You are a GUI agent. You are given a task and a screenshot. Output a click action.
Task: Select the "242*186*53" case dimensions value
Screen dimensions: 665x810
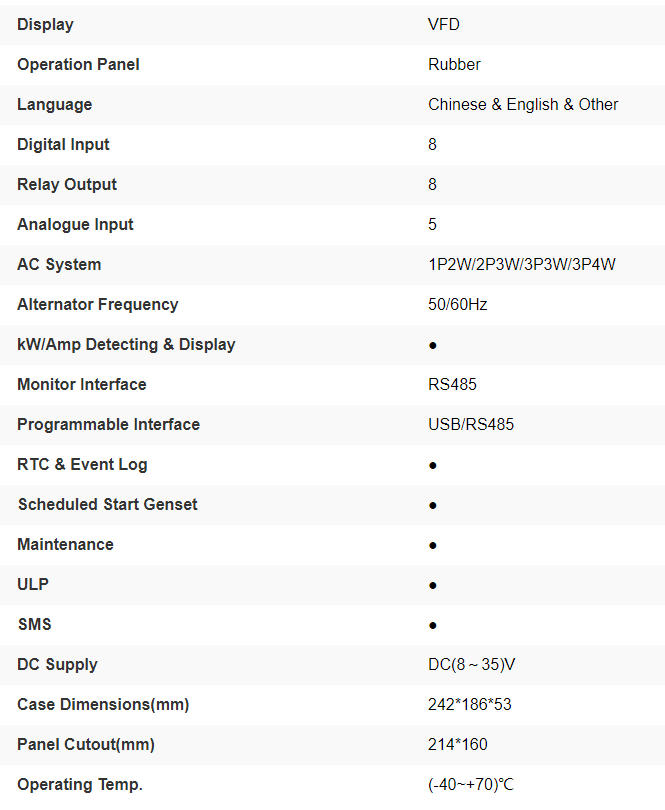pyautogui.click(x=469, y=704)
